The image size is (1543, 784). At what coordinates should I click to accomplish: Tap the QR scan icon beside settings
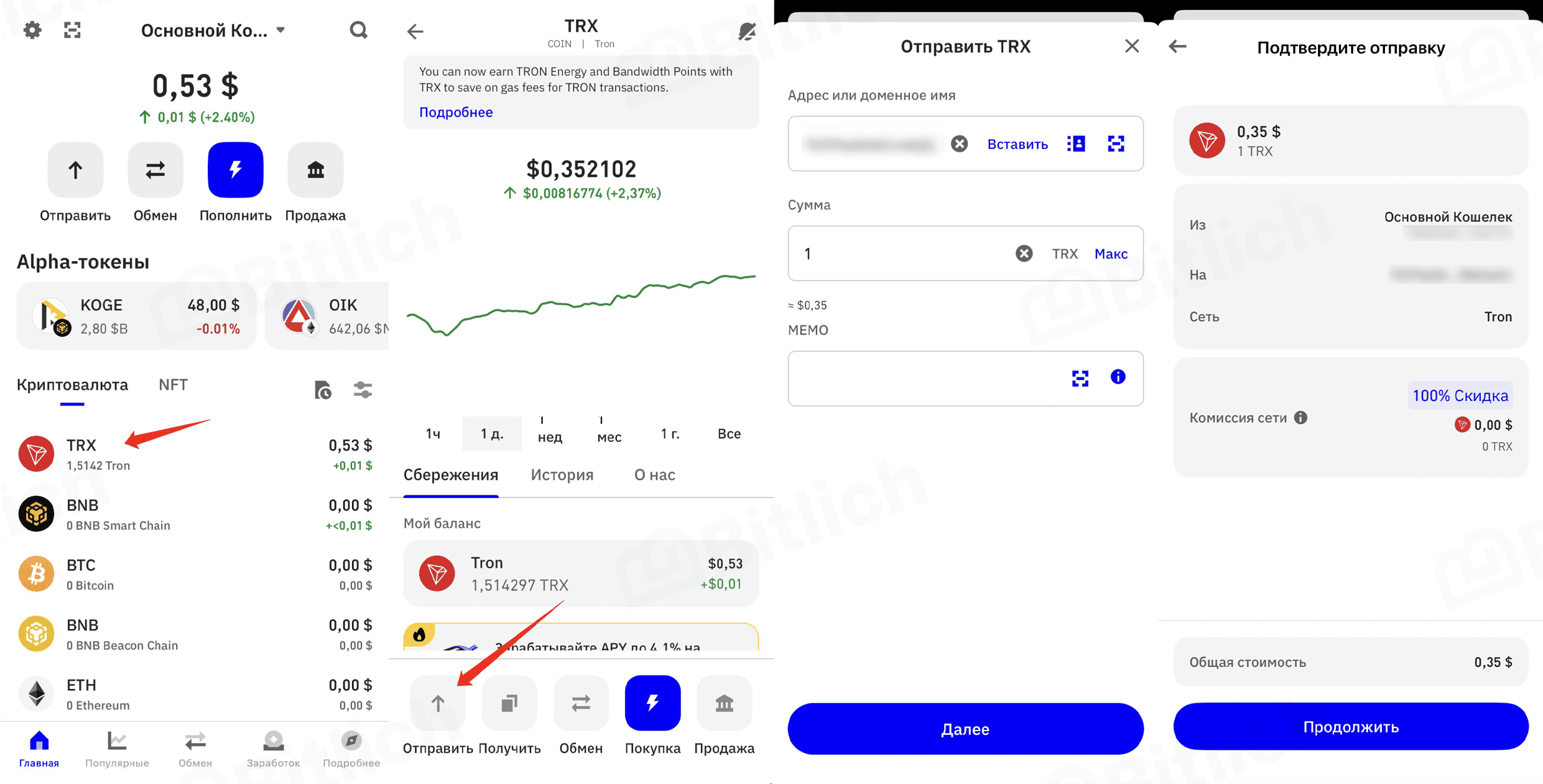tap(73, 30)
